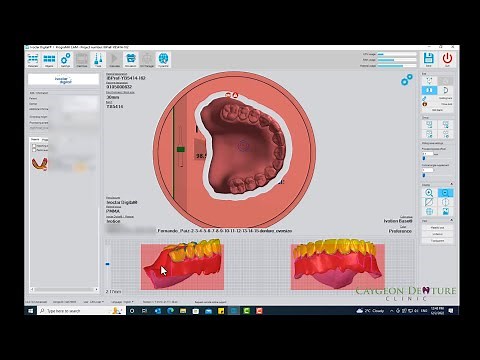Click the top-left Group panel icon

pyautogui.click(x=429, y=125)
